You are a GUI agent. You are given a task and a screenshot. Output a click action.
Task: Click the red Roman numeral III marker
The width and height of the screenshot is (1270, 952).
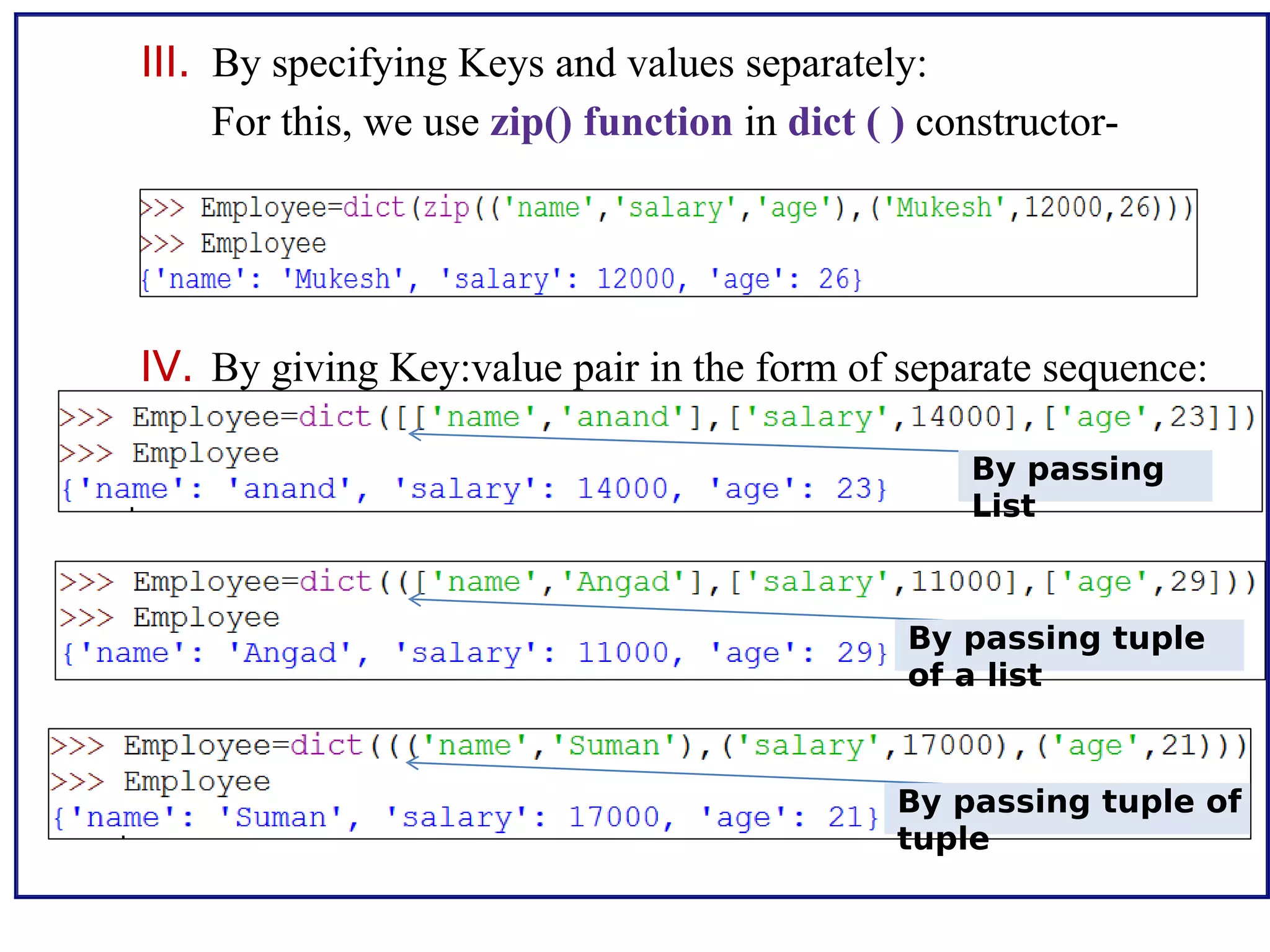point(164,62)
